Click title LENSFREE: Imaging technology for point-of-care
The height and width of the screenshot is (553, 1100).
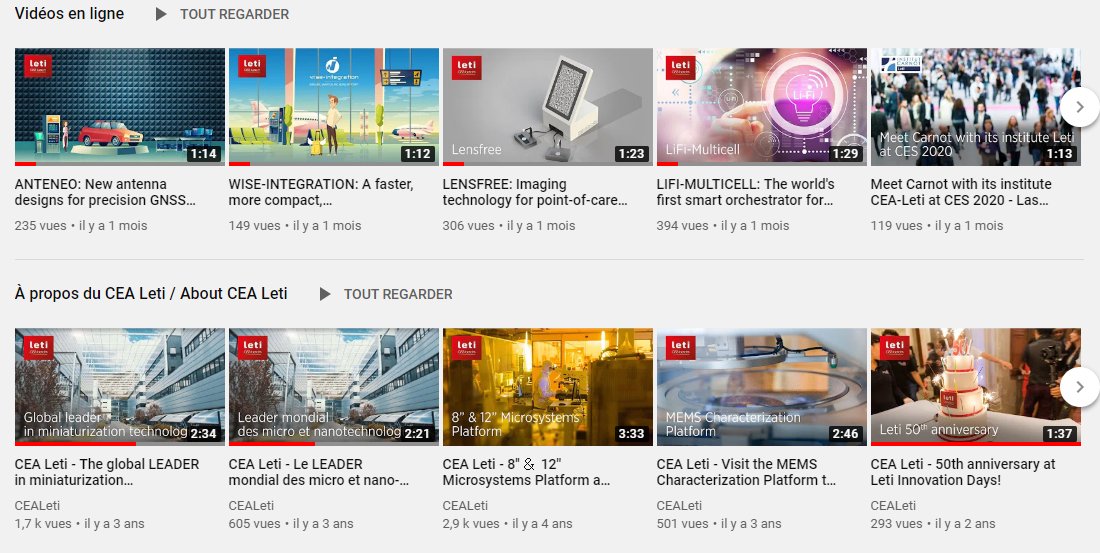pyautogui.click(x=535, y=192)
